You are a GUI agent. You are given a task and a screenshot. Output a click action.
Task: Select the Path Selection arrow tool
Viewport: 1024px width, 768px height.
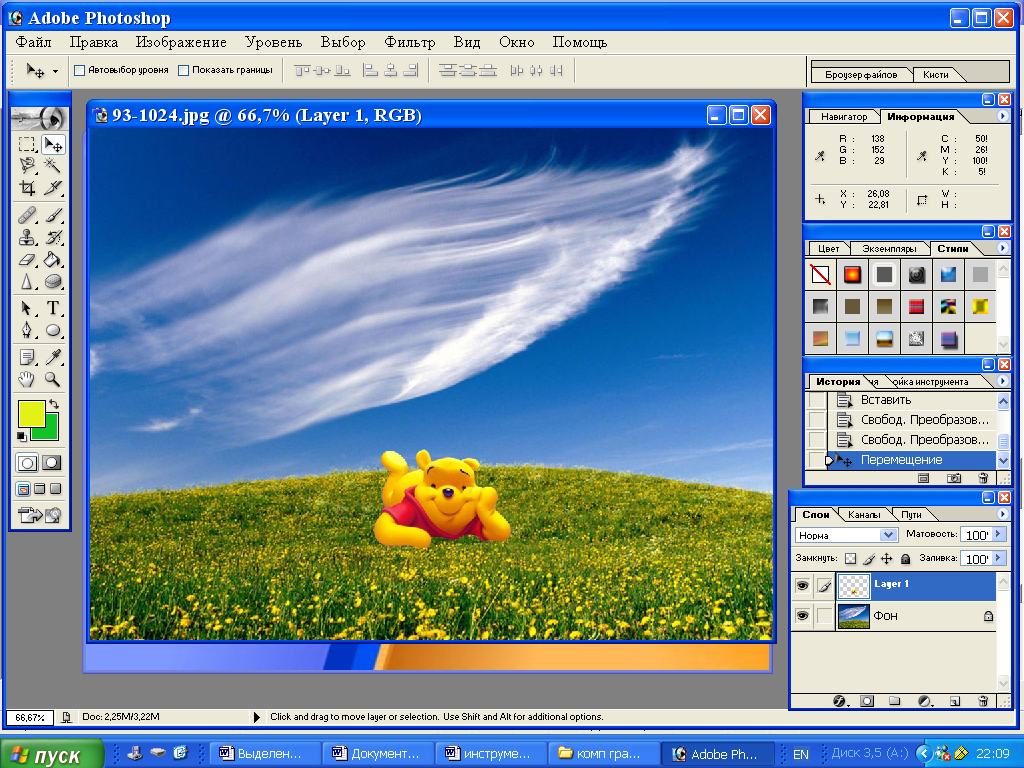[27, 308]
